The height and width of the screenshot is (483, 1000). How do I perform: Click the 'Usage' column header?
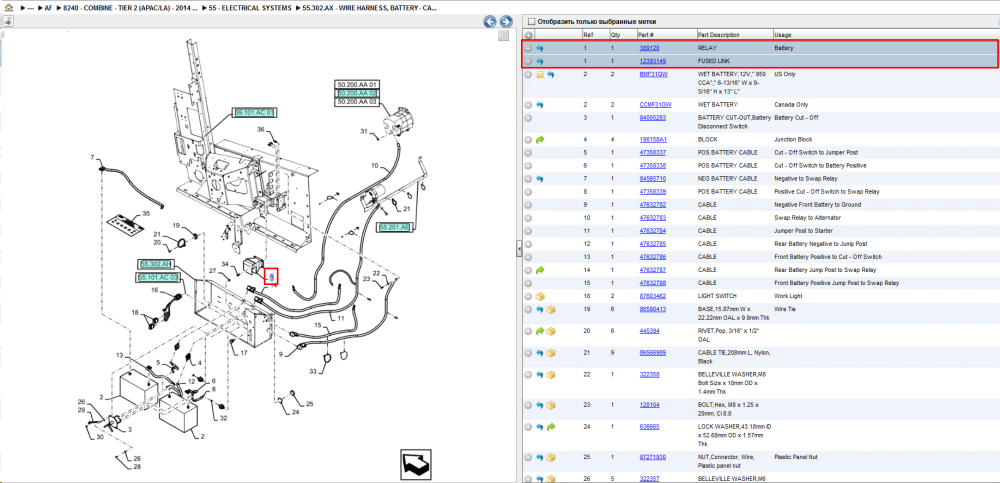point(783,34)
